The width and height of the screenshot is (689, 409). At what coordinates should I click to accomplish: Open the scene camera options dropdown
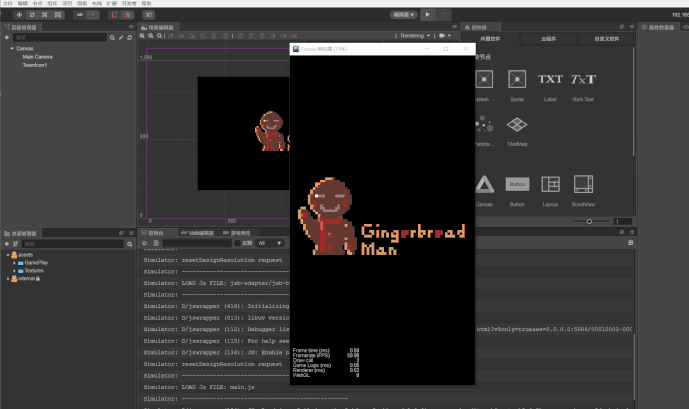click(x=445, y=36)
